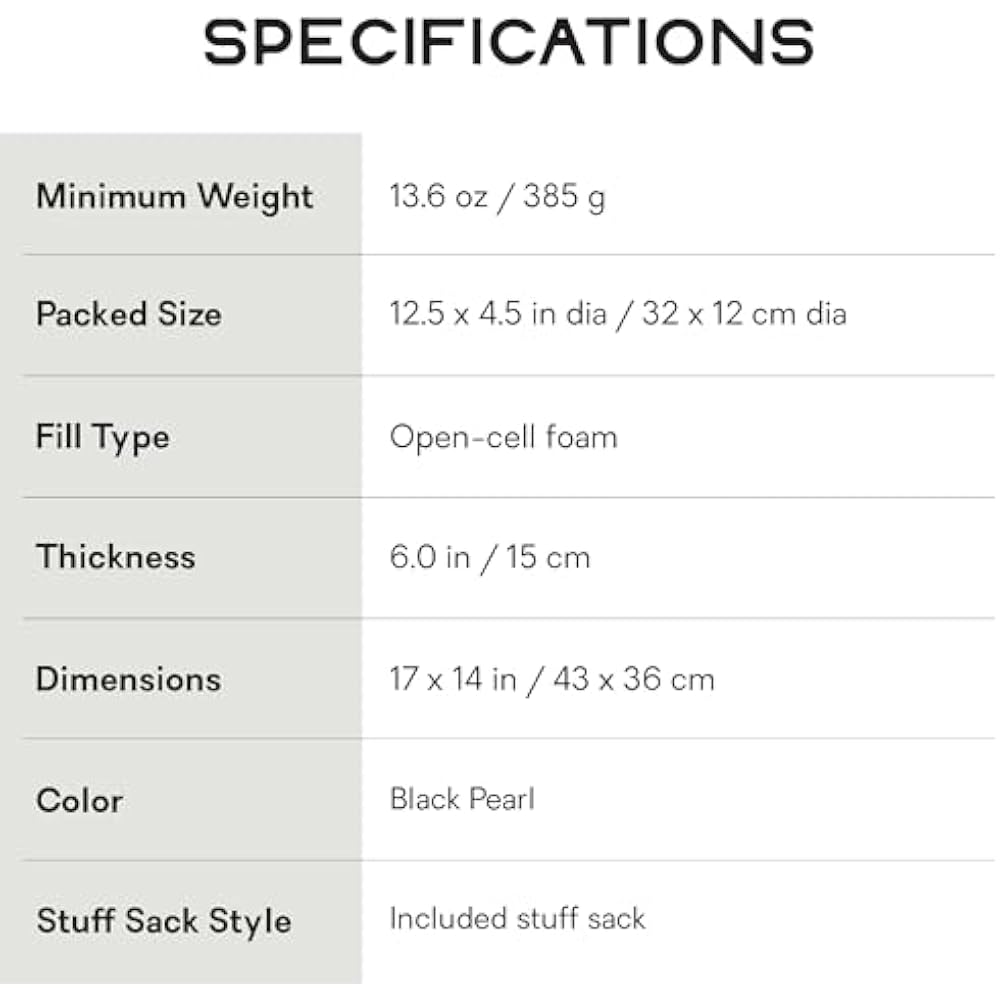Click the SPECIFICATIONS heading
The image size is (1000, 1000).
tap(508, 43)
